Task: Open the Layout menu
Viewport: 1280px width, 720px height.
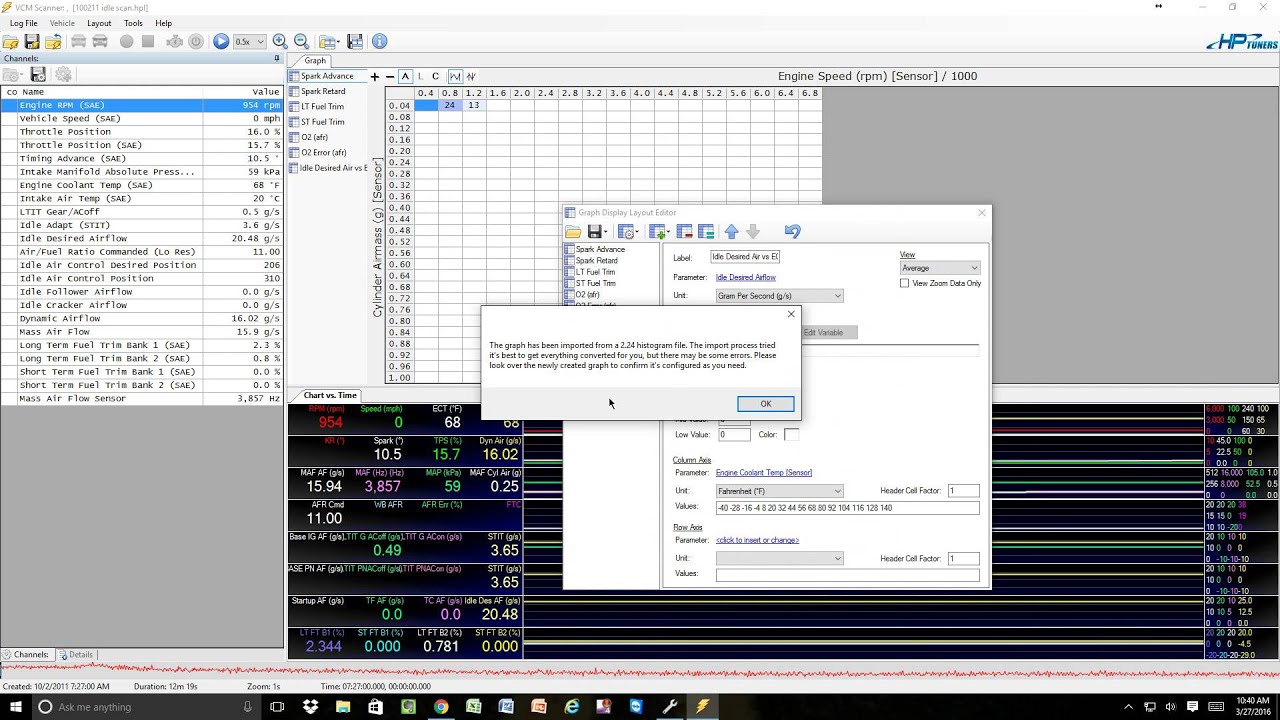Action: [99, 23]
